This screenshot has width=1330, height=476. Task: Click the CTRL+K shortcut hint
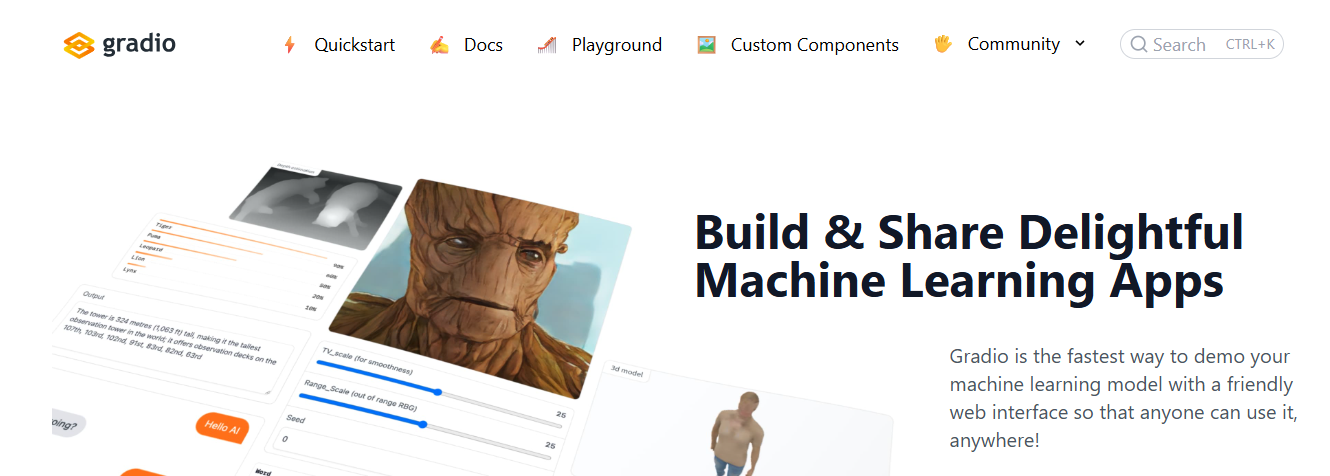[x=1250, y=44]
